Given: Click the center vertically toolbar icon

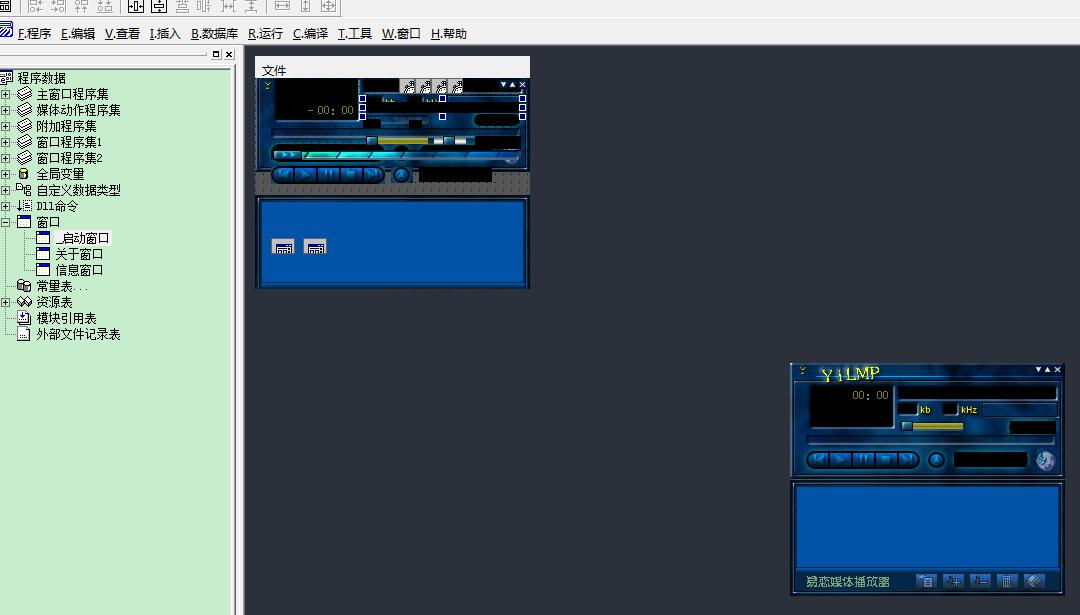Looking at the screenshot, I should [159, 7].
